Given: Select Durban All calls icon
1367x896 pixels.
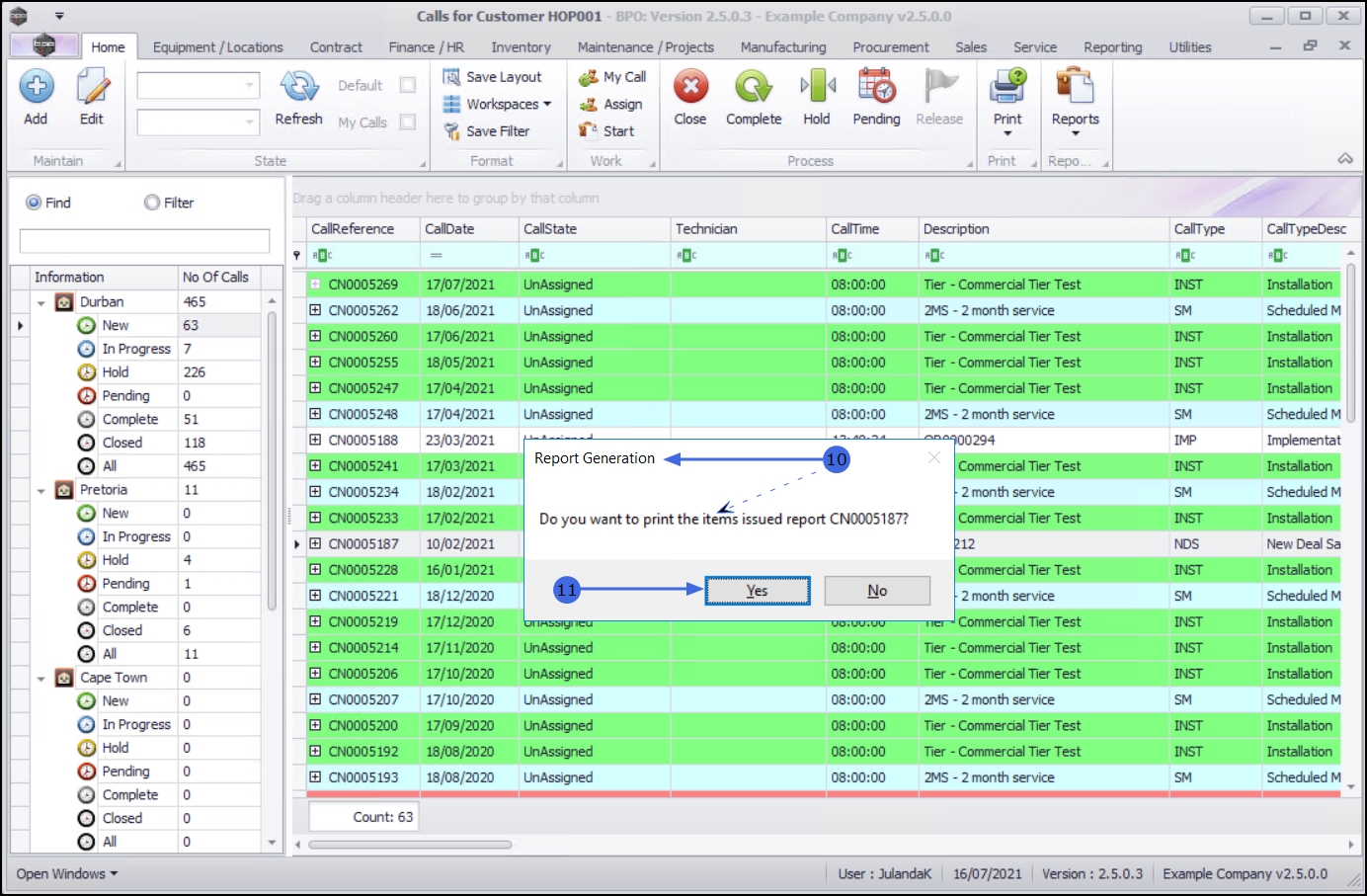Looking at the screenshot, I should point(87,466).
